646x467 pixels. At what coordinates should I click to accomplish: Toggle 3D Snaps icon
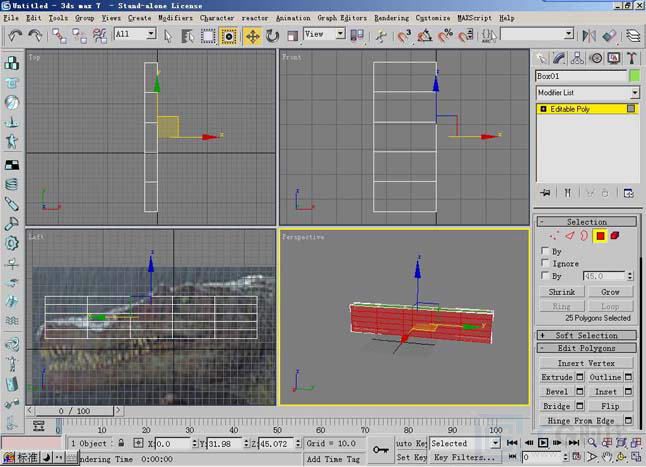tap(404, 36)
